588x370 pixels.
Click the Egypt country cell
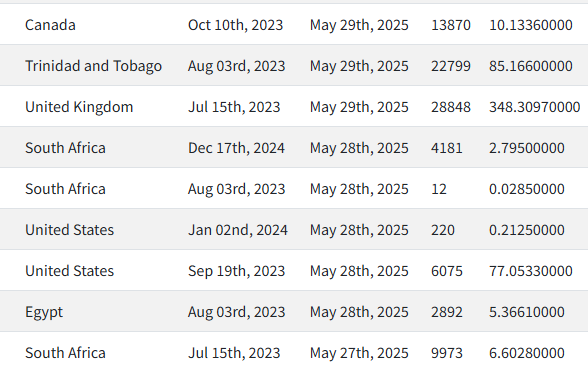(44, 312)
